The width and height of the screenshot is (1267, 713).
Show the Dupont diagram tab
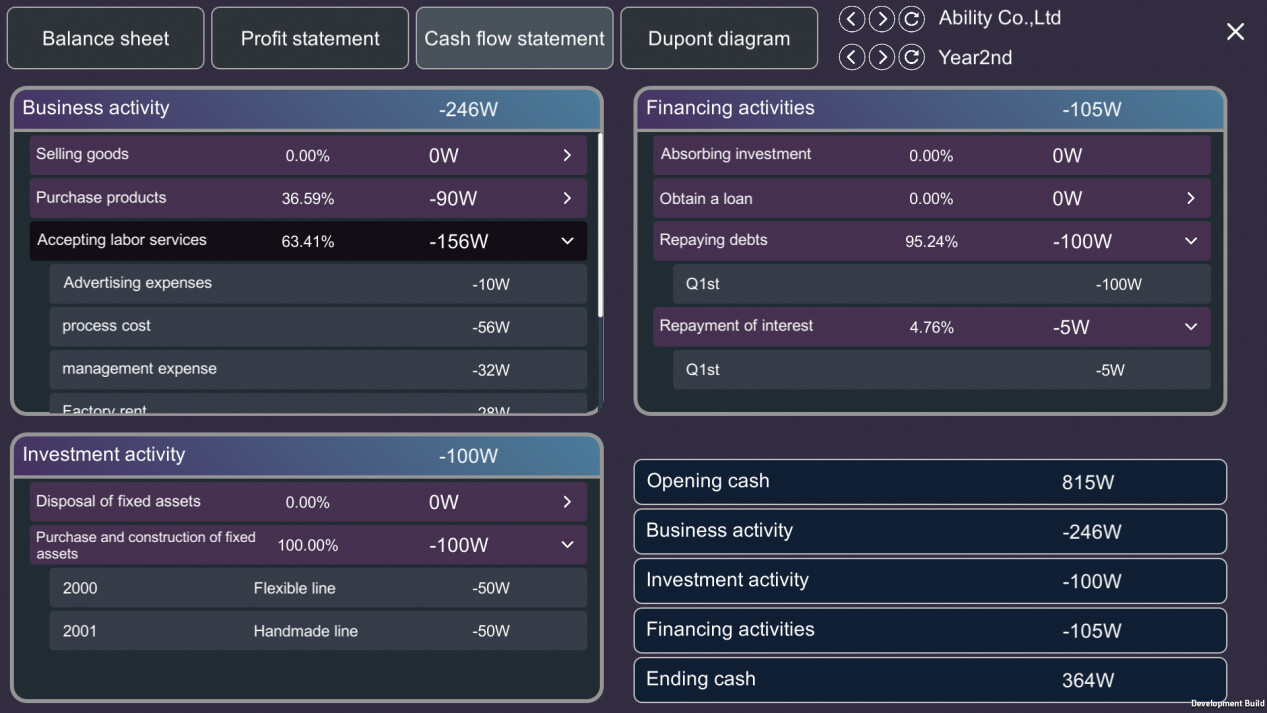pyautogui.click(x=719, y=39)
